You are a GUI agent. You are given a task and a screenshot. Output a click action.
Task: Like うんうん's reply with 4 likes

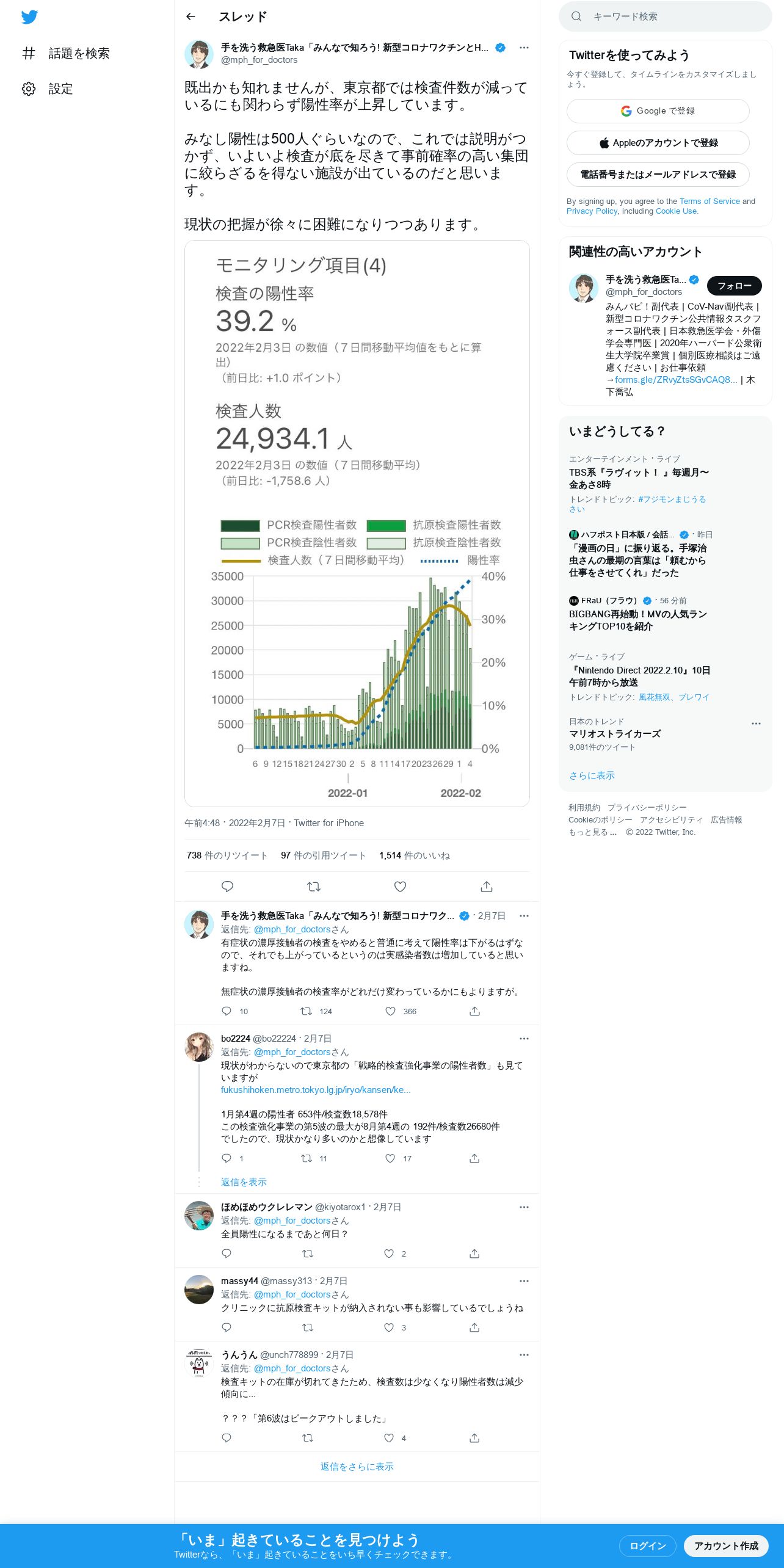click(389, 1438)
